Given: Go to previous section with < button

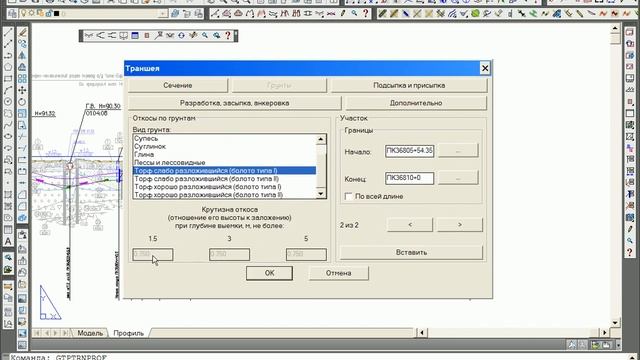Looking at the screenshot, I should click(410, 225).
